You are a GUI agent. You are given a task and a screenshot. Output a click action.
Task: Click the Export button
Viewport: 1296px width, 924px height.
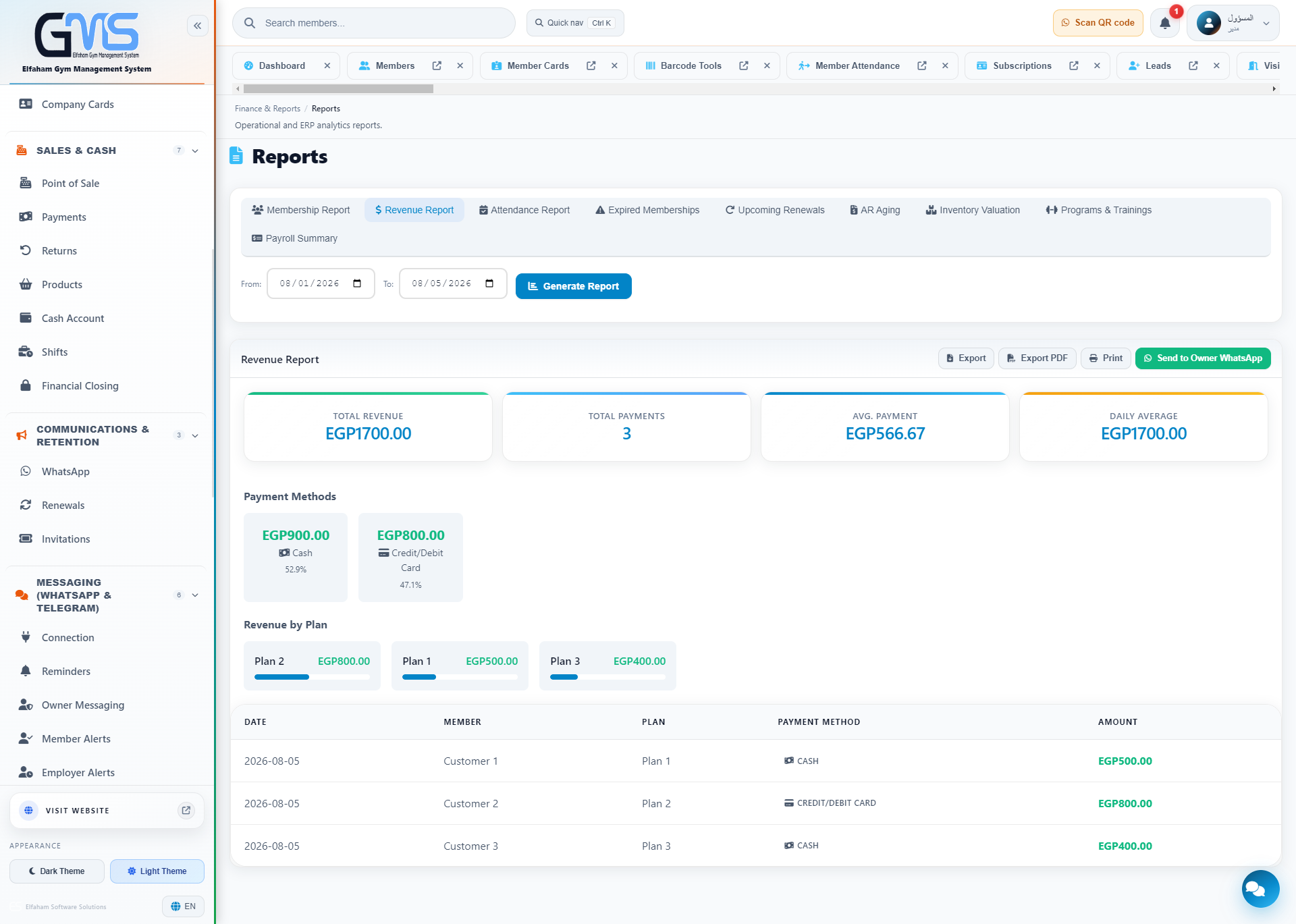tap(966, 358)
